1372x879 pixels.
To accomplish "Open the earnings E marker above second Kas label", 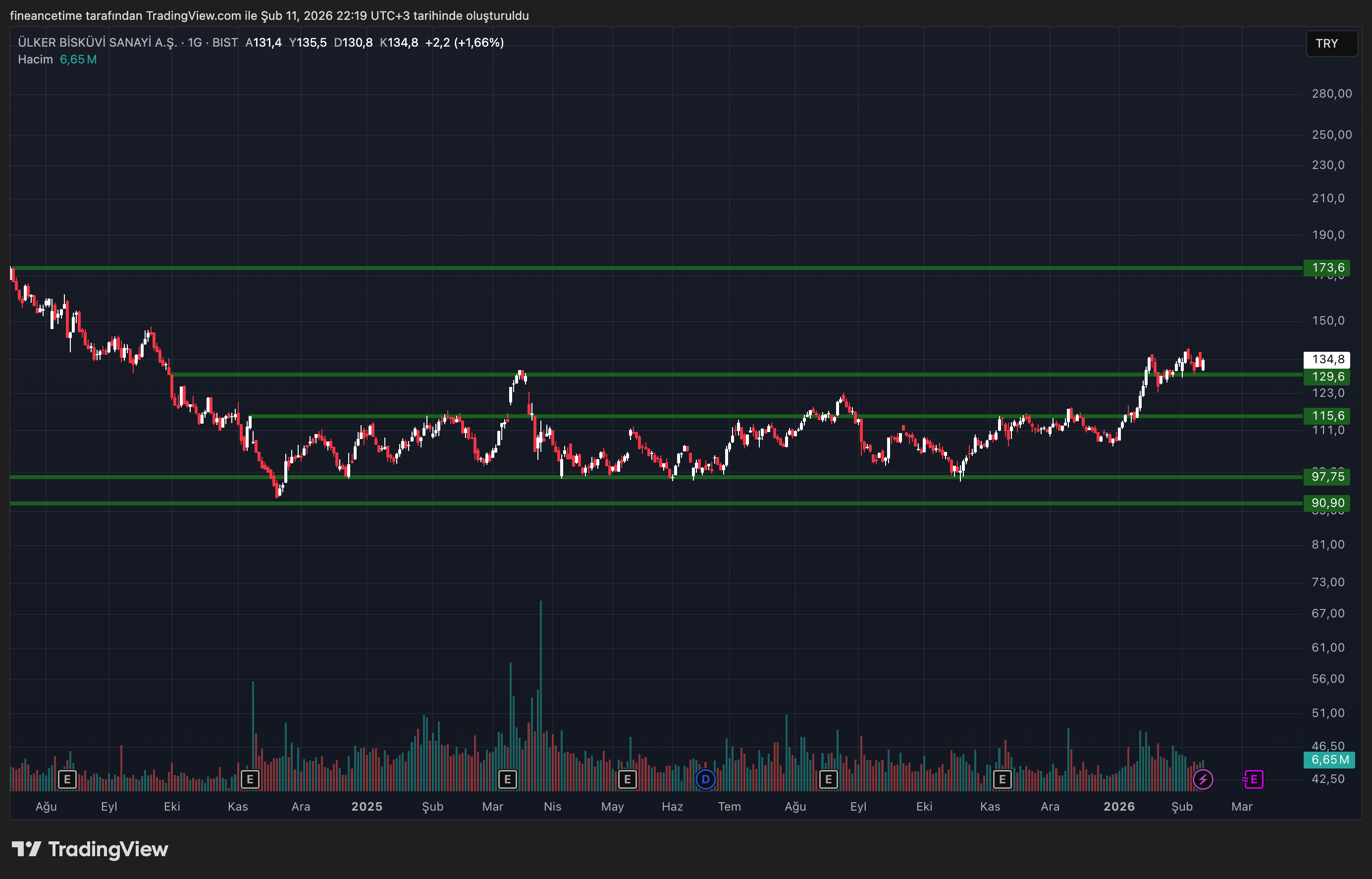I will pos(1003,779).
